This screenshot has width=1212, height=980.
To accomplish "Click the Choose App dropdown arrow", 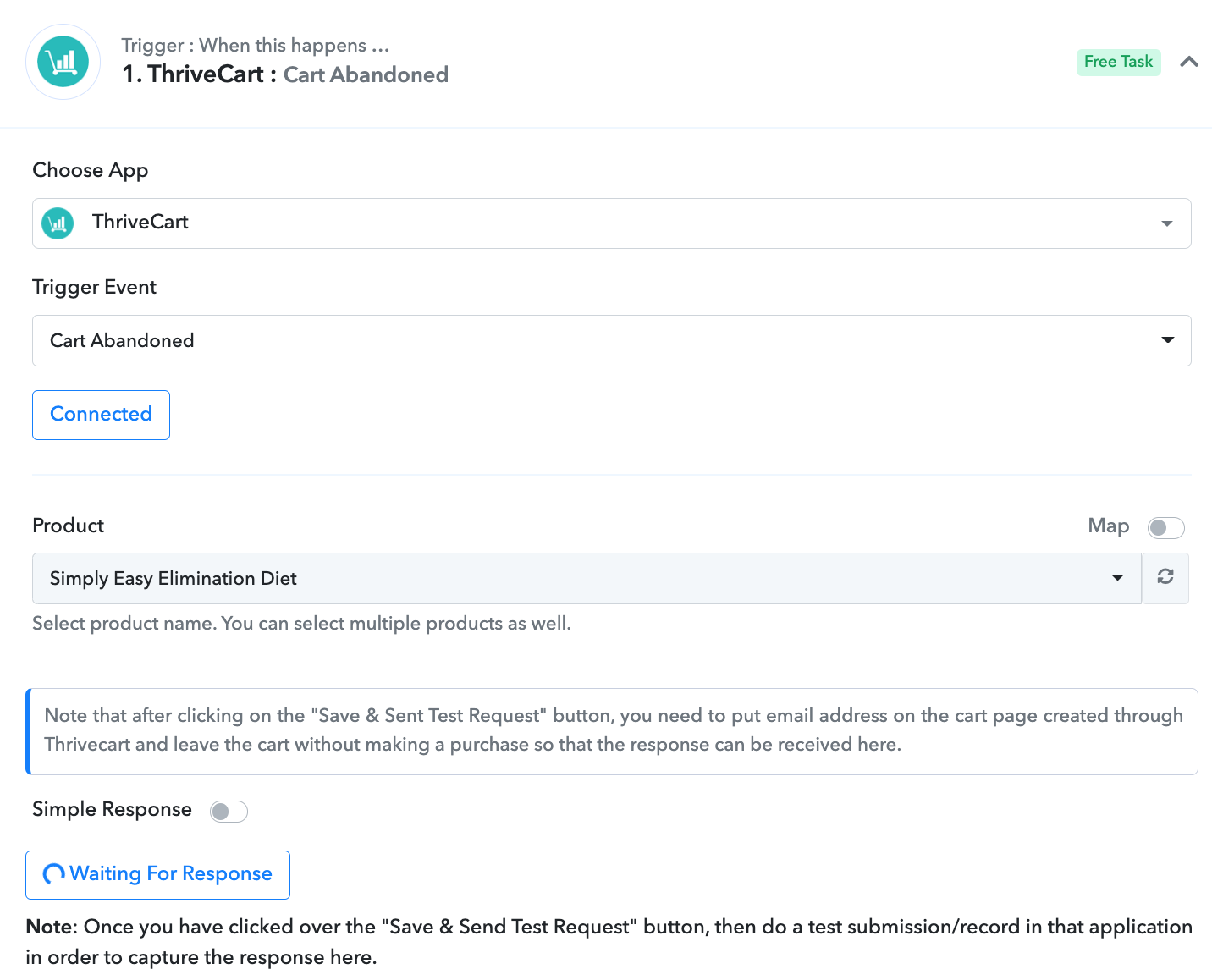I will [1167, 224].
